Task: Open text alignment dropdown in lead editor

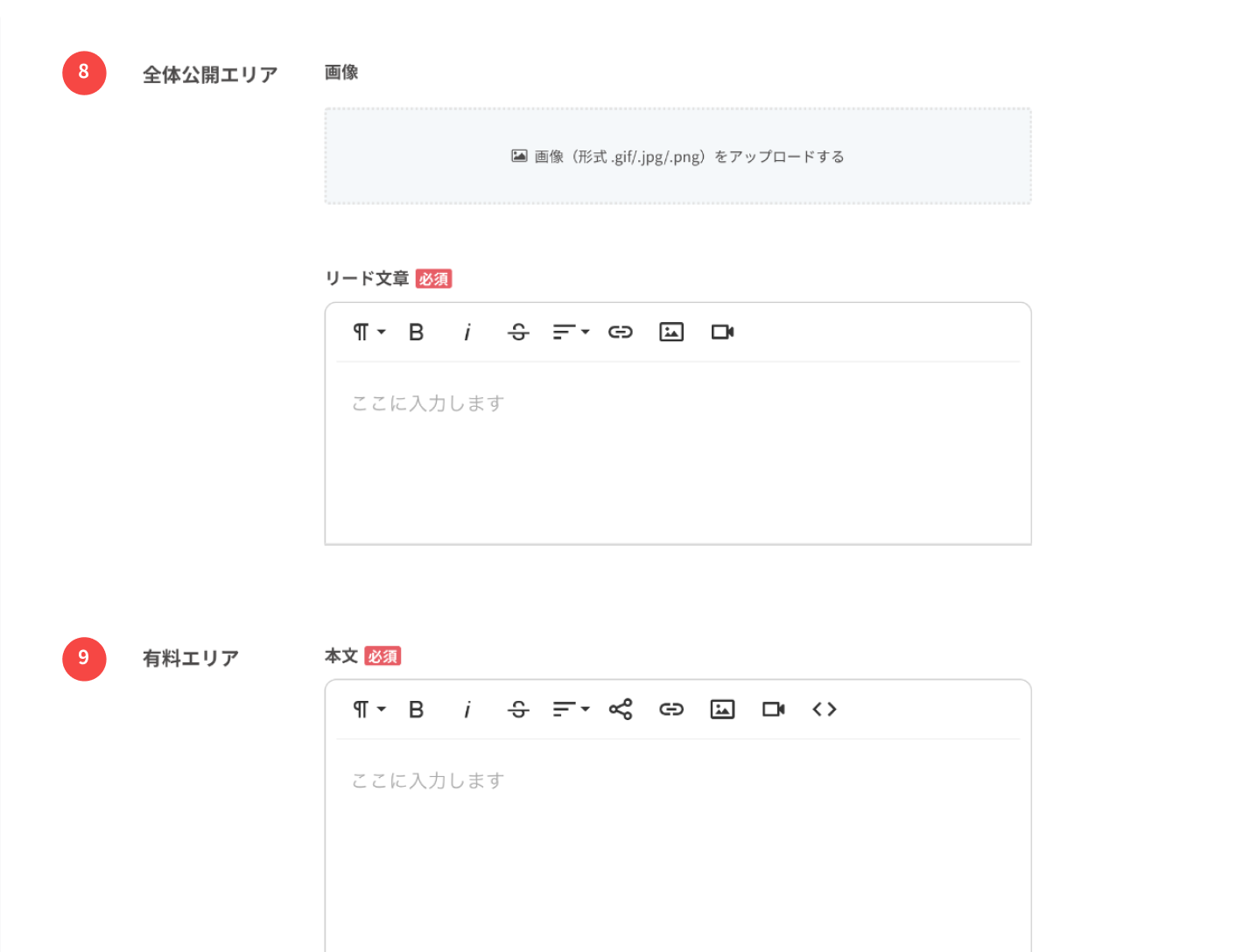Action: coord(571,332)
